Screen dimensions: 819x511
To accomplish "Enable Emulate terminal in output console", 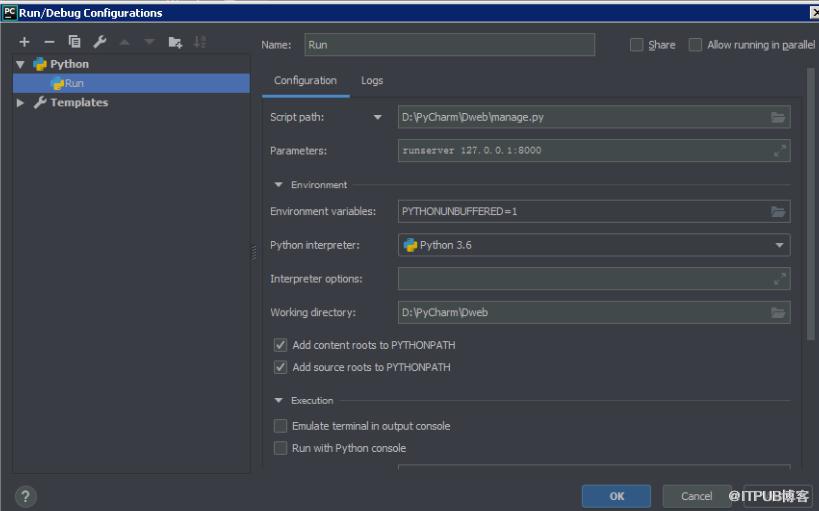I will click(280, 426).
